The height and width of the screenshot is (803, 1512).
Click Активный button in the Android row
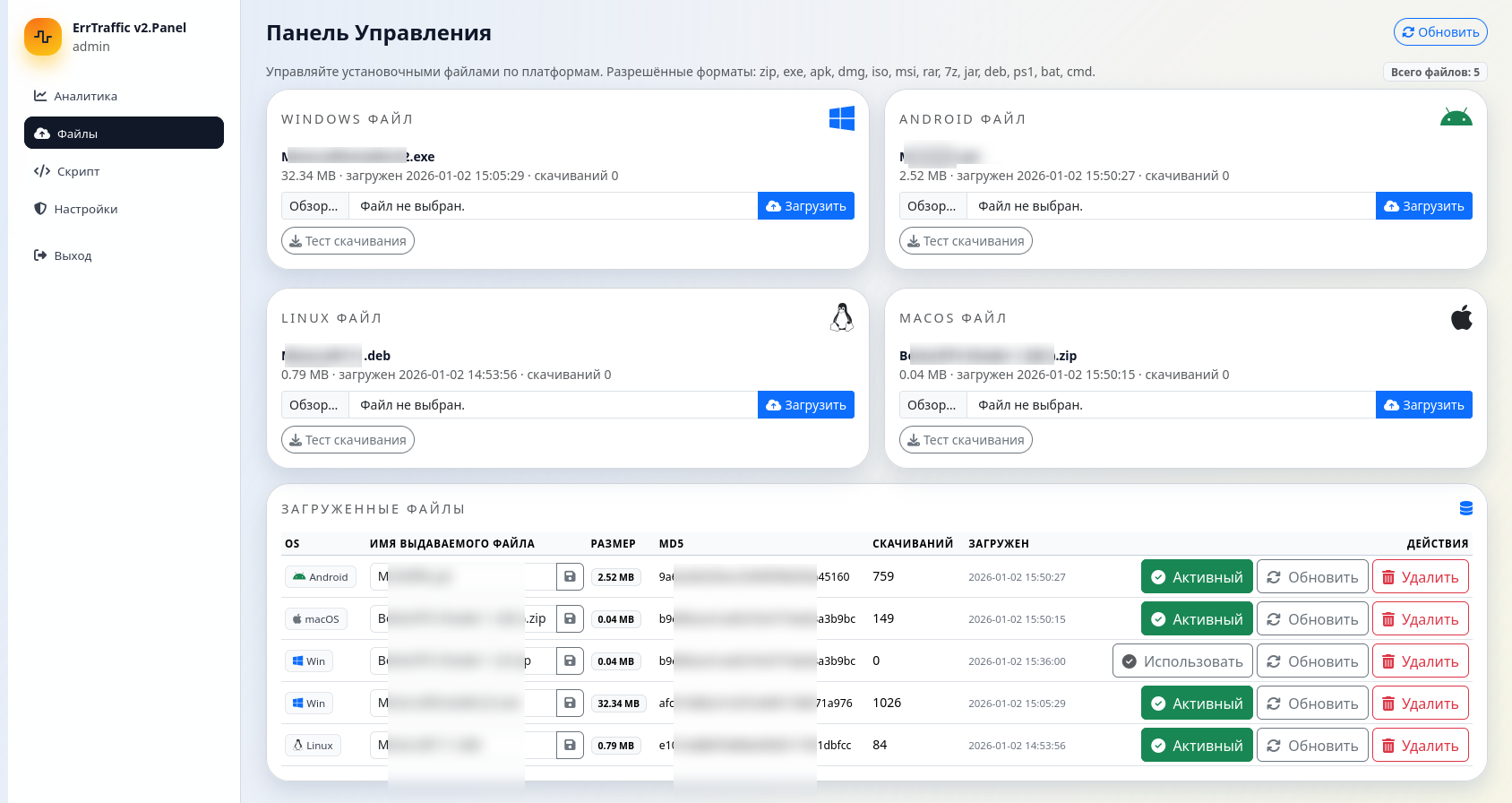pos(1197,577)
